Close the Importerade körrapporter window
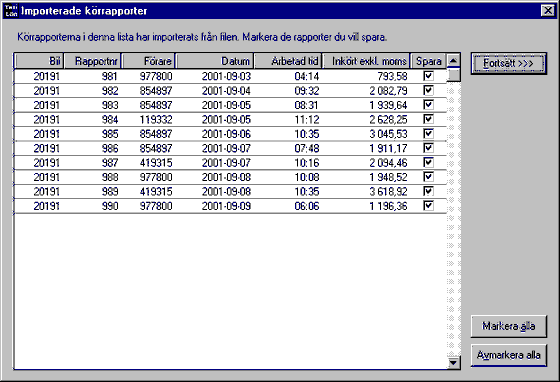This screenshot has width=560, height=382. 548,11
